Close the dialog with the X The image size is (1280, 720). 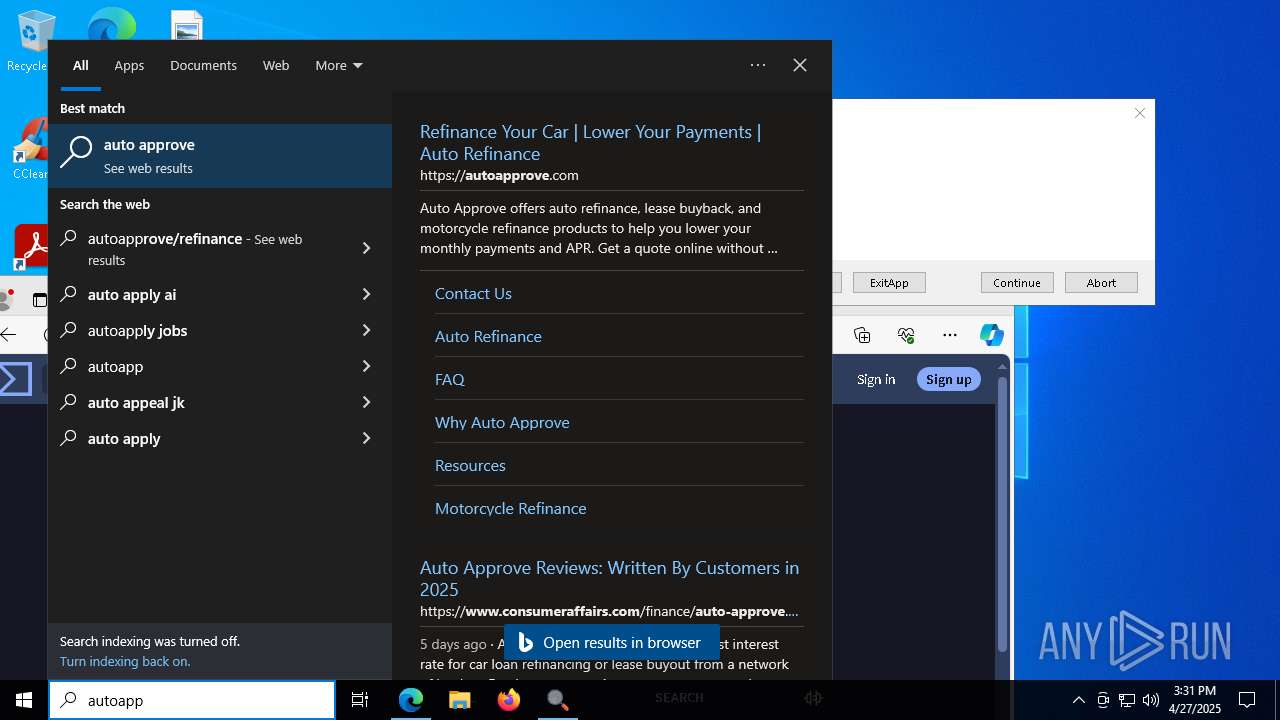pyautogui.click(x=1140, y=113)
